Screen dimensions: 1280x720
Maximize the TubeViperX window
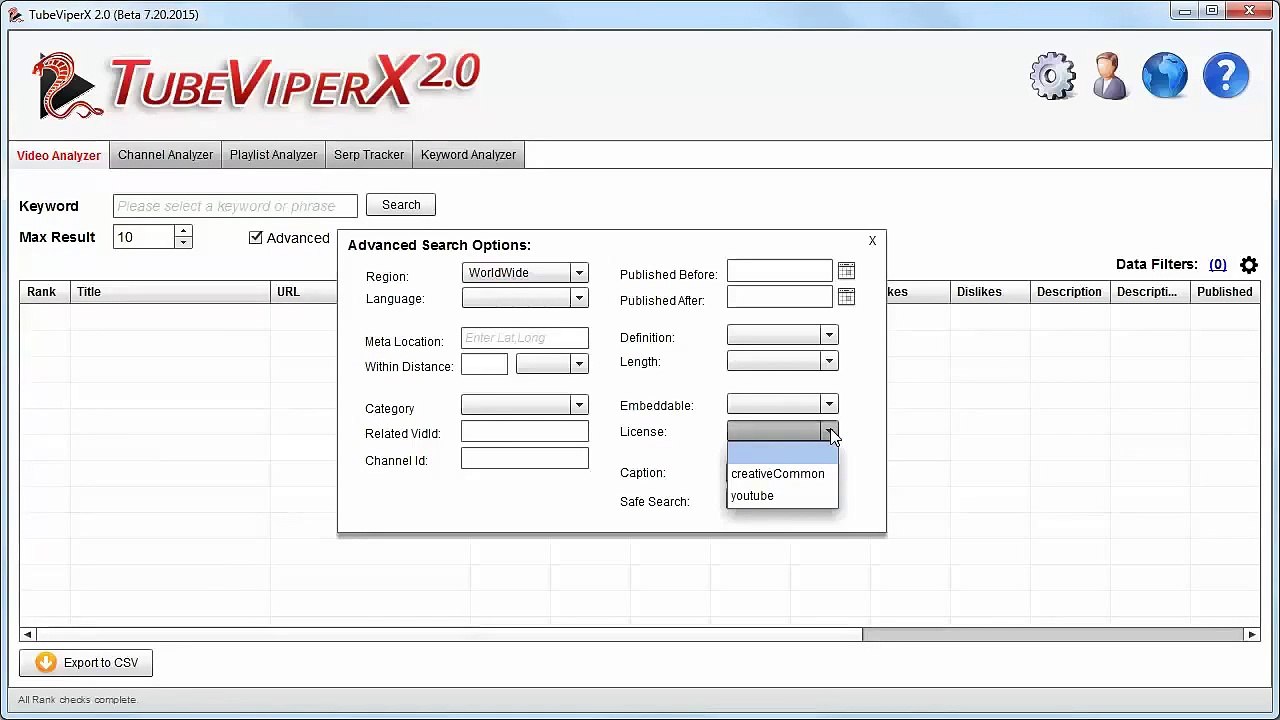tap(1212, 11)
